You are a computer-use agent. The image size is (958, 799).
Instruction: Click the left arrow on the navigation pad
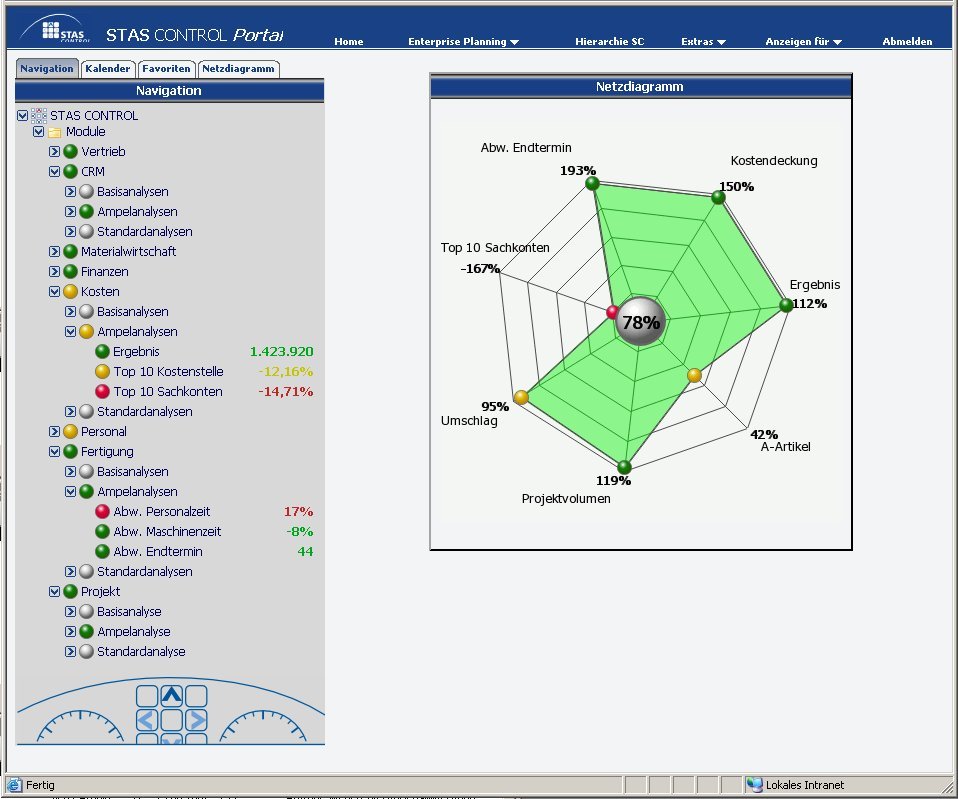(147, 720)
